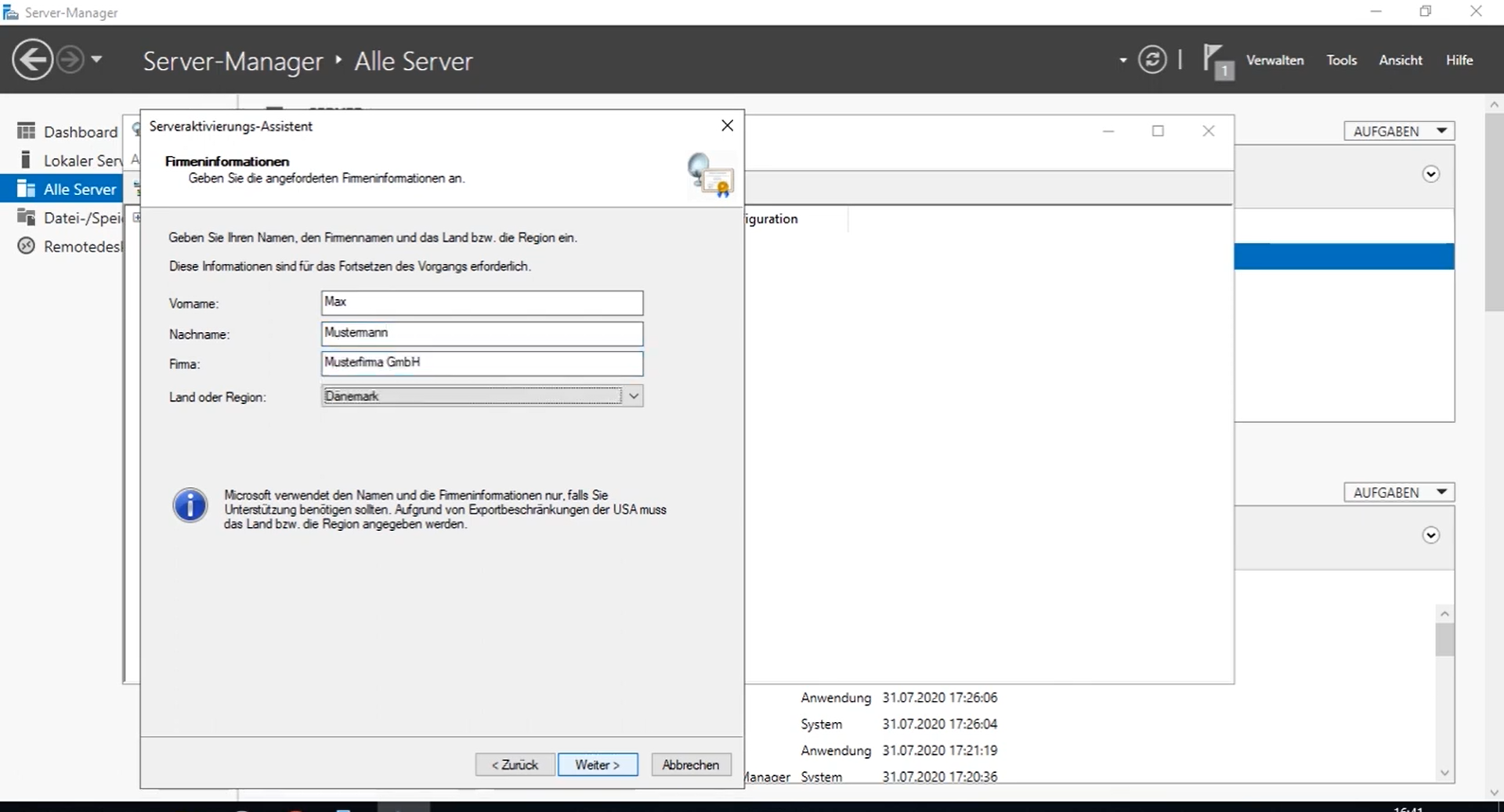Open Remotedesktopdienste sidebar item

[x=82, y=247]
